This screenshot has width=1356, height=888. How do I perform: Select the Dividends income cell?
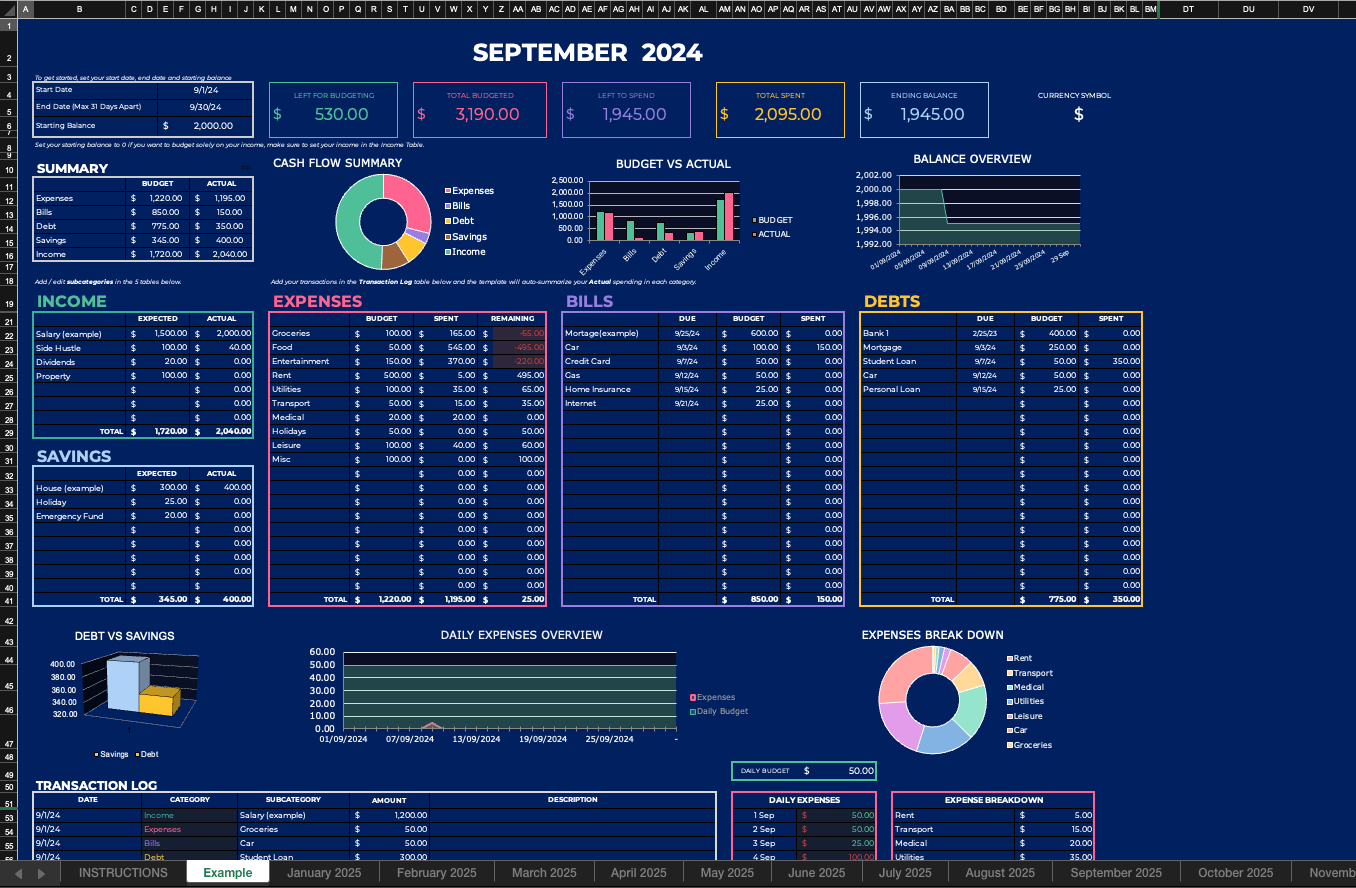80,362
